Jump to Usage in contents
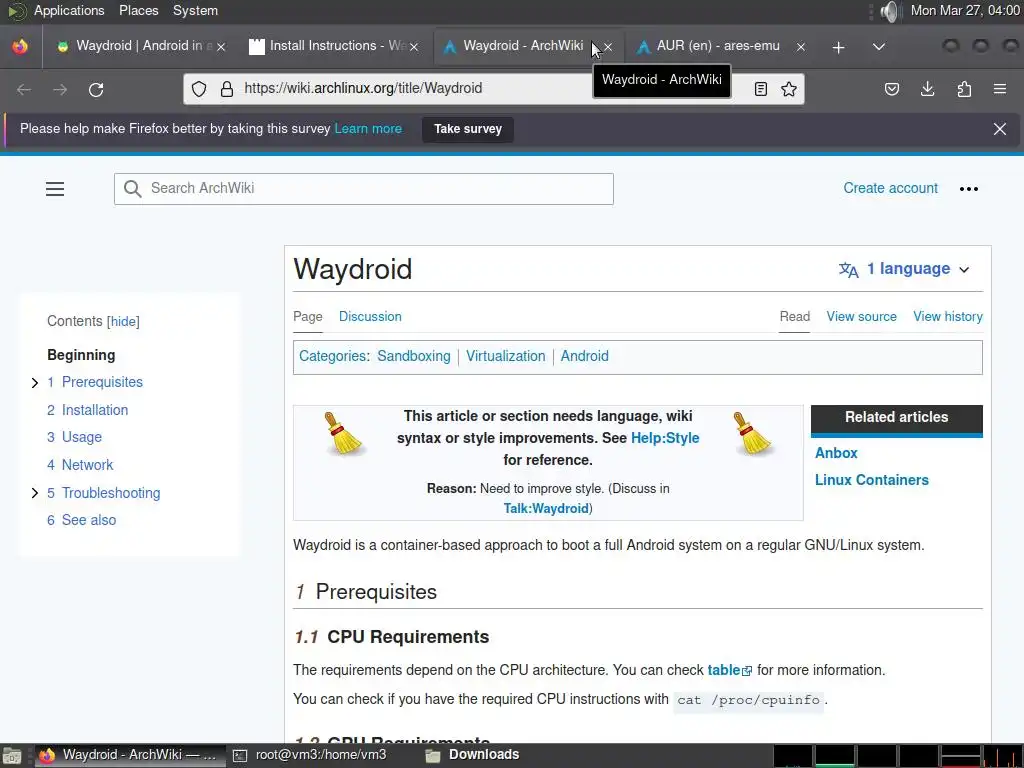The image size is (1024, 768). [82, 437]
